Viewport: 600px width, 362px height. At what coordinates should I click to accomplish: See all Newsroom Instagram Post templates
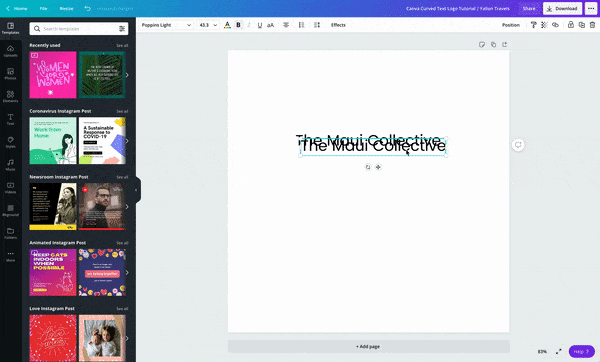point(122,177)
